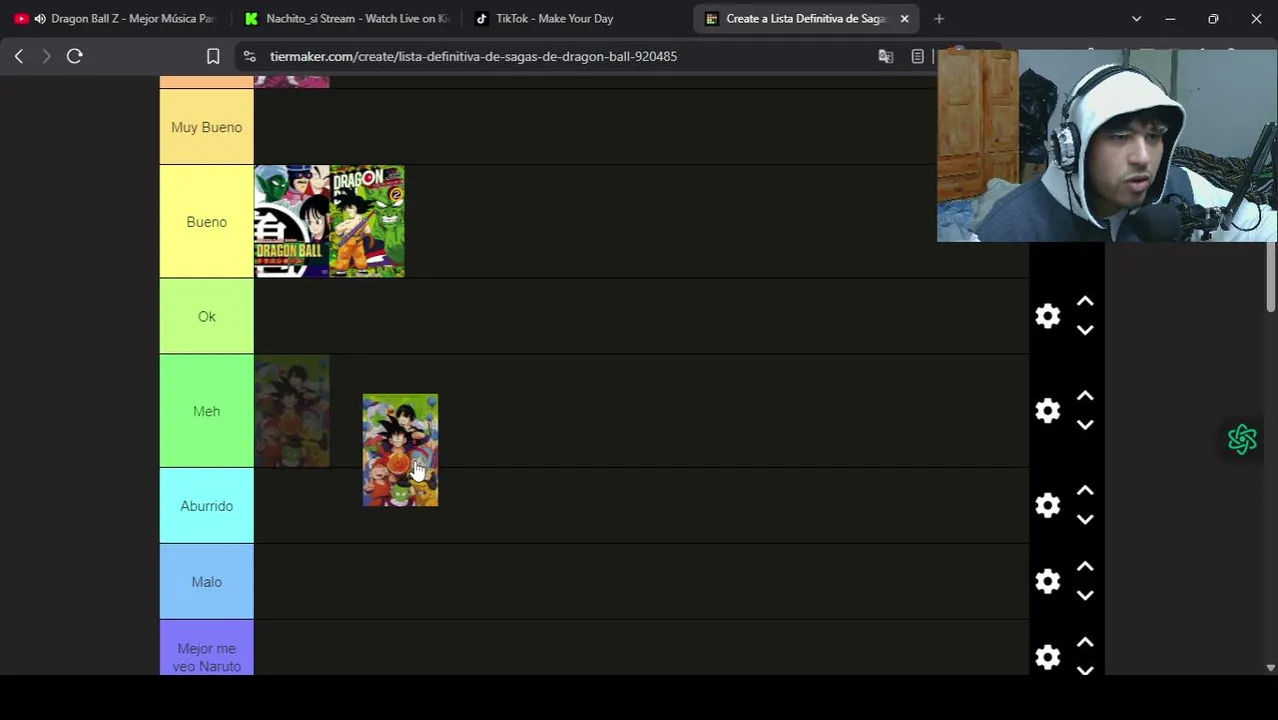Open settings gear for Meh tier
The height and width of the screenshot is (720, 1278).
[1047, 411]
